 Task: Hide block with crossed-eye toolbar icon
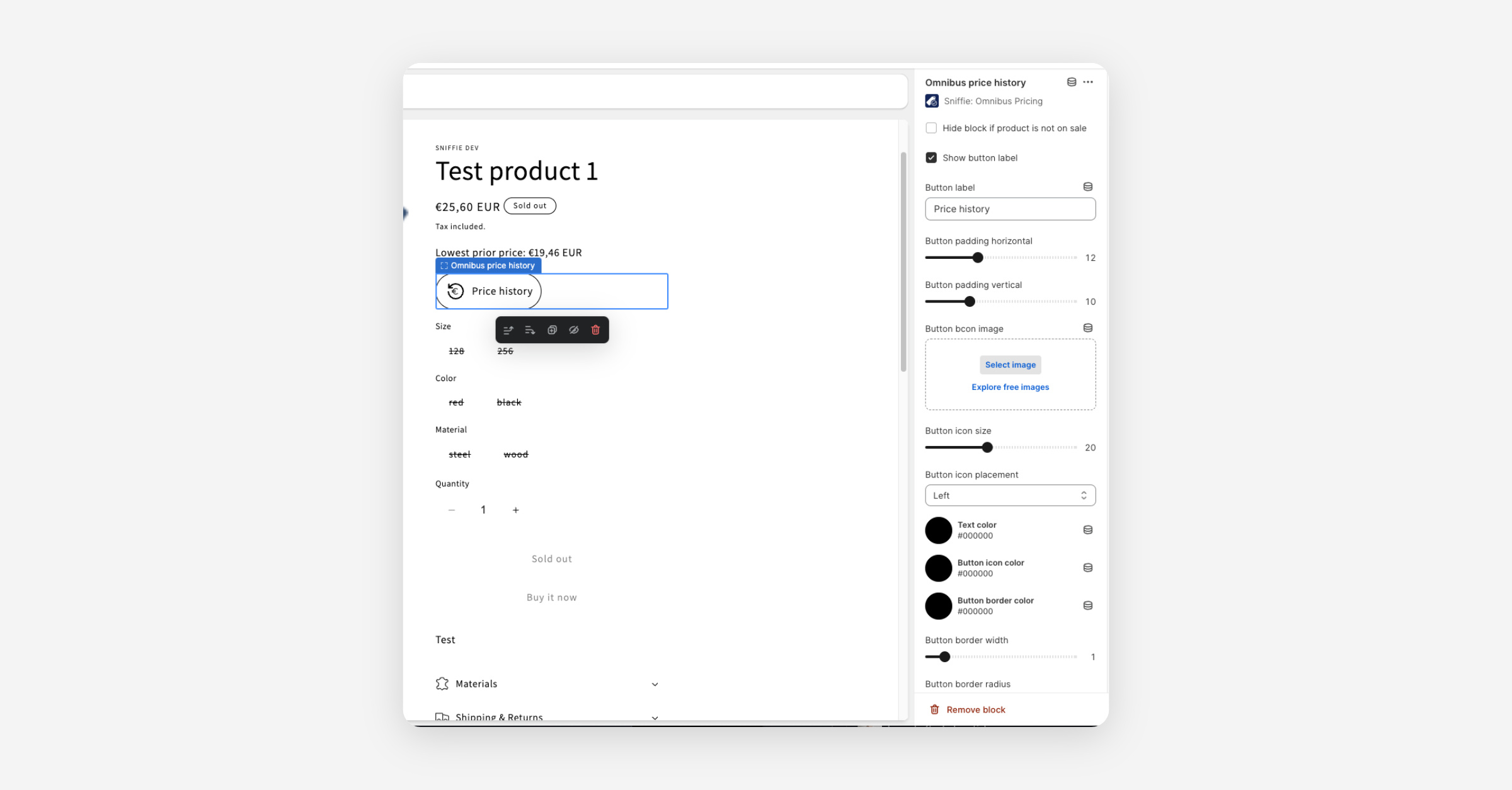click(574, 330)
